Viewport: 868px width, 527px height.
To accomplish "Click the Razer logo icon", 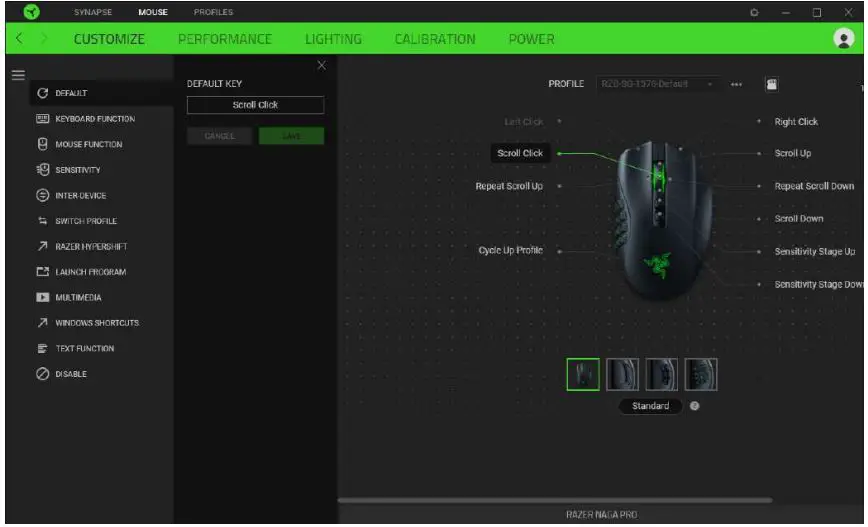I will tap(32, 12).
